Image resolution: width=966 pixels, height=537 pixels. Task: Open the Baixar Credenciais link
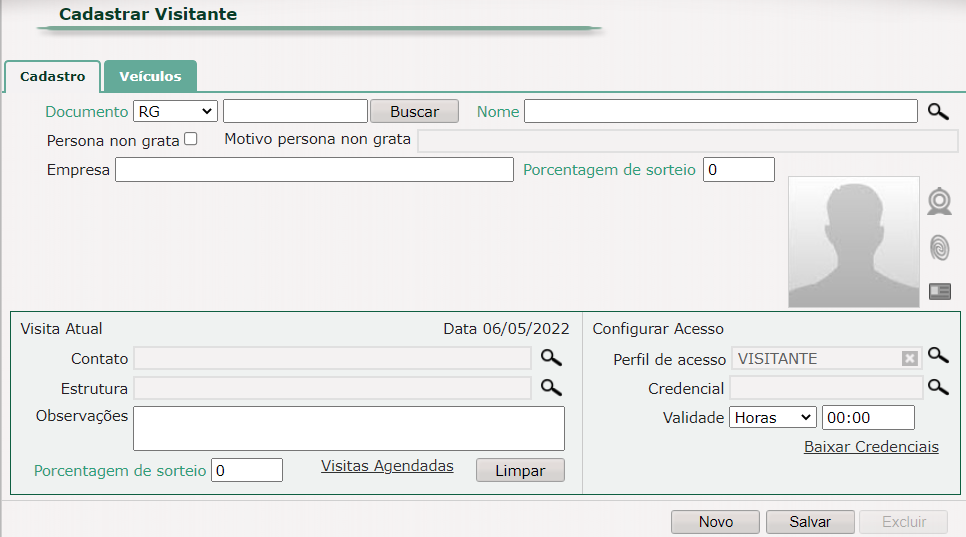pos(871,446)
